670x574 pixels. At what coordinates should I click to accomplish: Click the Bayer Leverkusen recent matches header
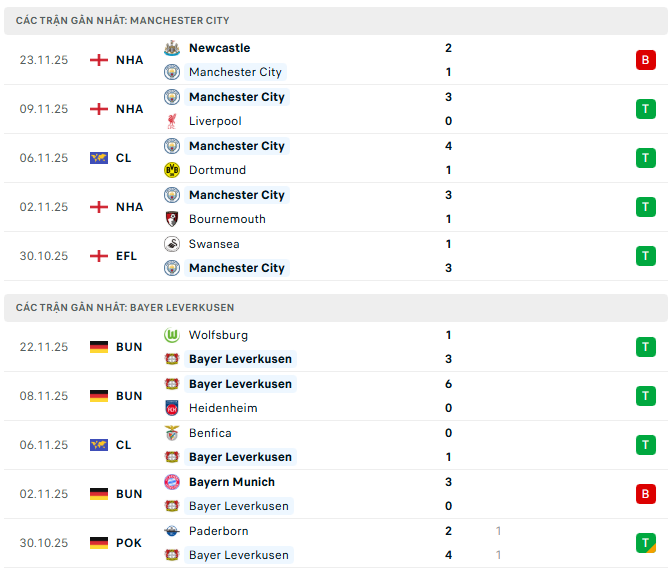pyautogui.click(x=125, y=307)
